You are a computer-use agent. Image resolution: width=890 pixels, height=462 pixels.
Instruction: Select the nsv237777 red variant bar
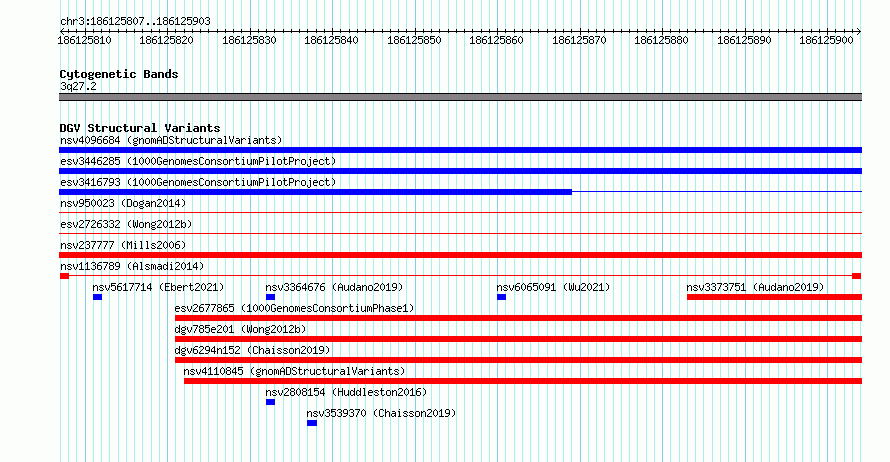point(460,255)
